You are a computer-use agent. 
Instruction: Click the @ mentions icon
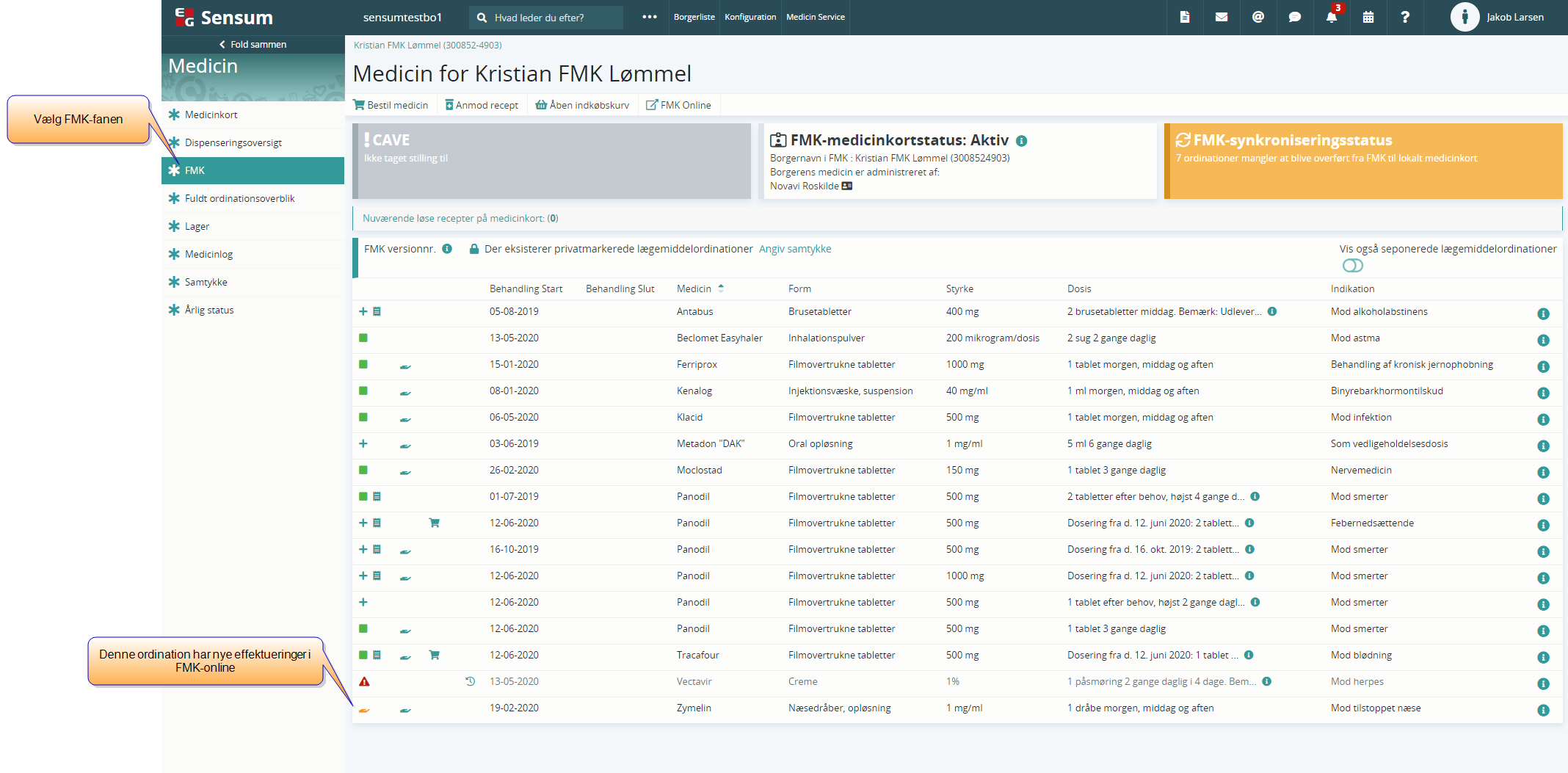(x=1258, y=17)
